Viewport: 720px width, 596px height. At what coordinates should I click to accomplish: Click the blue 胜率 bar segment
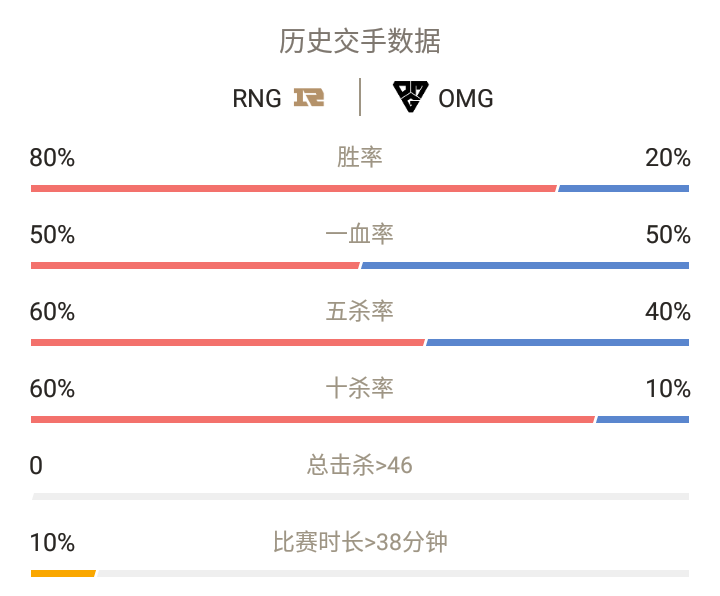(x=624, y=189)
